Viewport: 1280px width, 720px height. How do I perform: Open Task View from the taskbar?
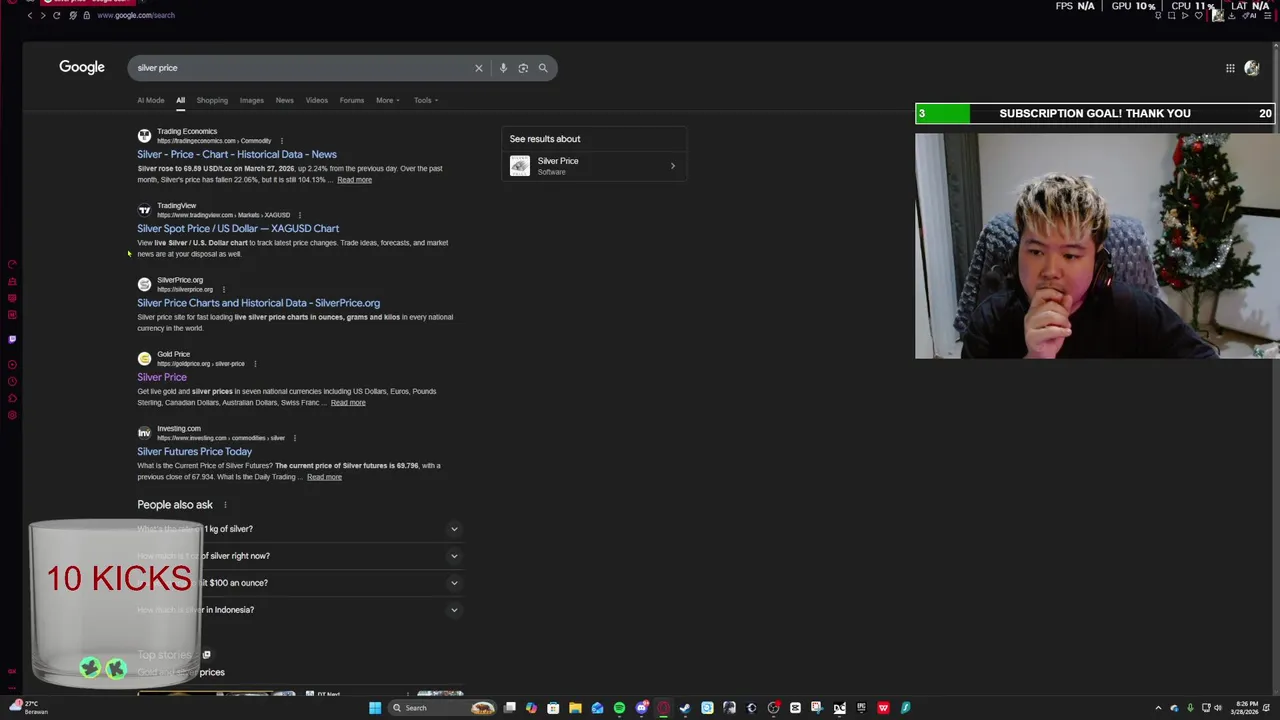[x=510, y=708]
